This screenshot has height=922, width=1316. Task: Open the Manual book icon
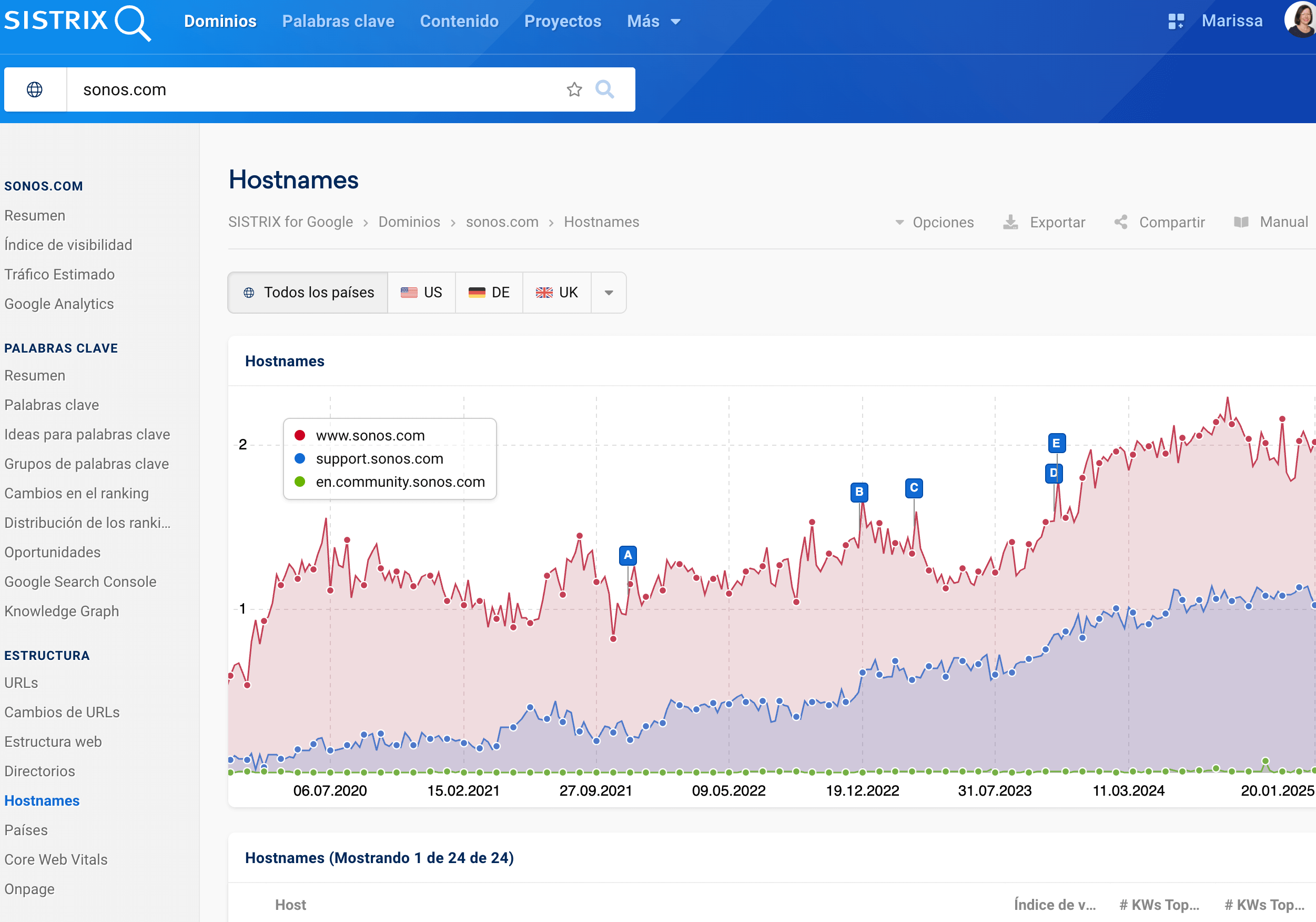point(1241,223)
